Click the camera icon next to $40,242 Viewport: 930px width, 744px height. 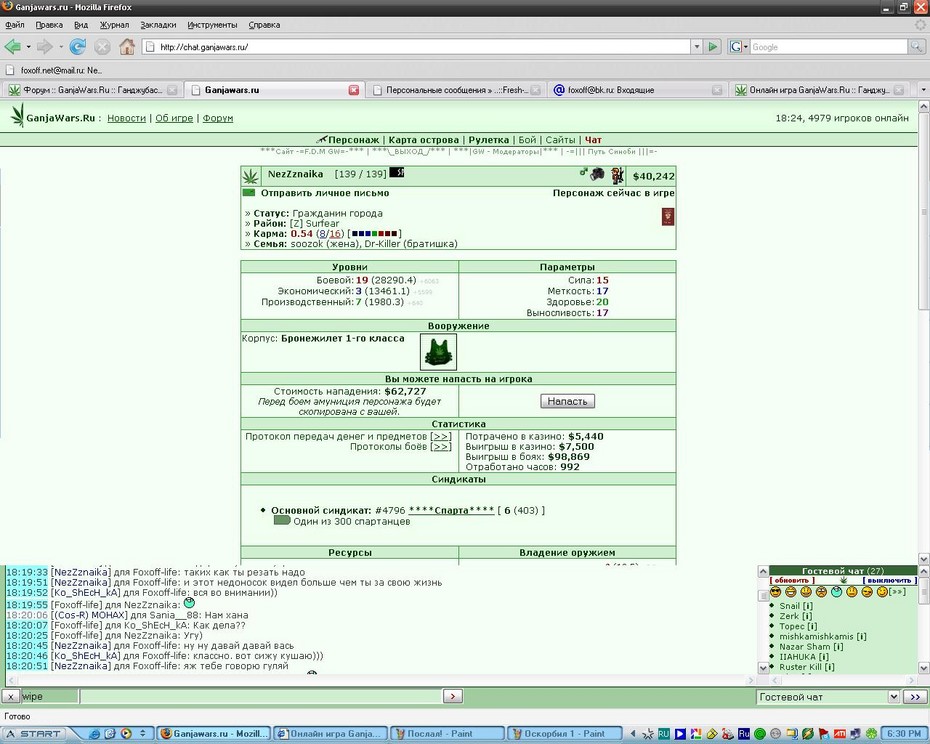point(598,174)
